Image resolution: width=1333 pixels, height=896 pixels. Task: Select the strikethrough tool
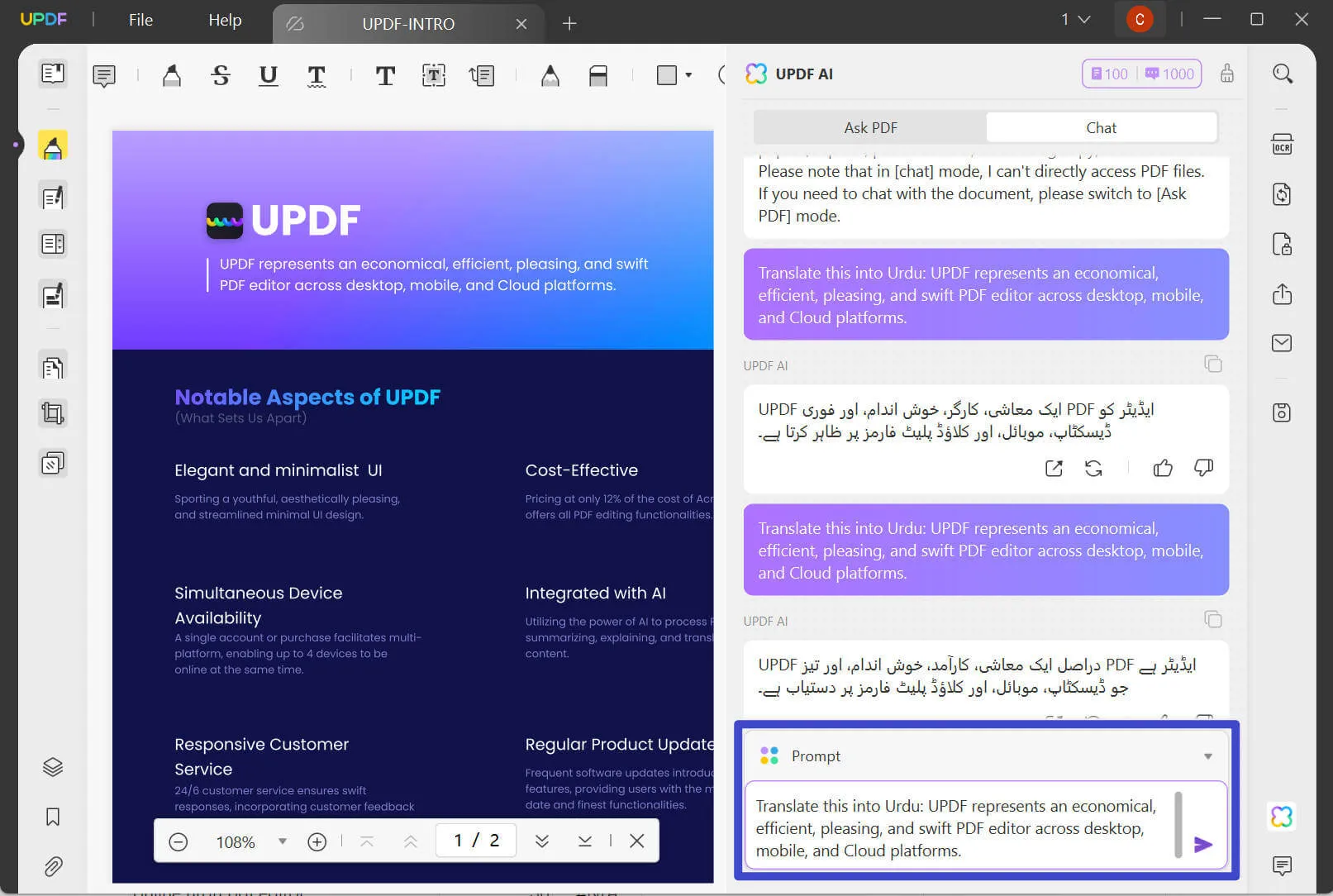[220, 76]
